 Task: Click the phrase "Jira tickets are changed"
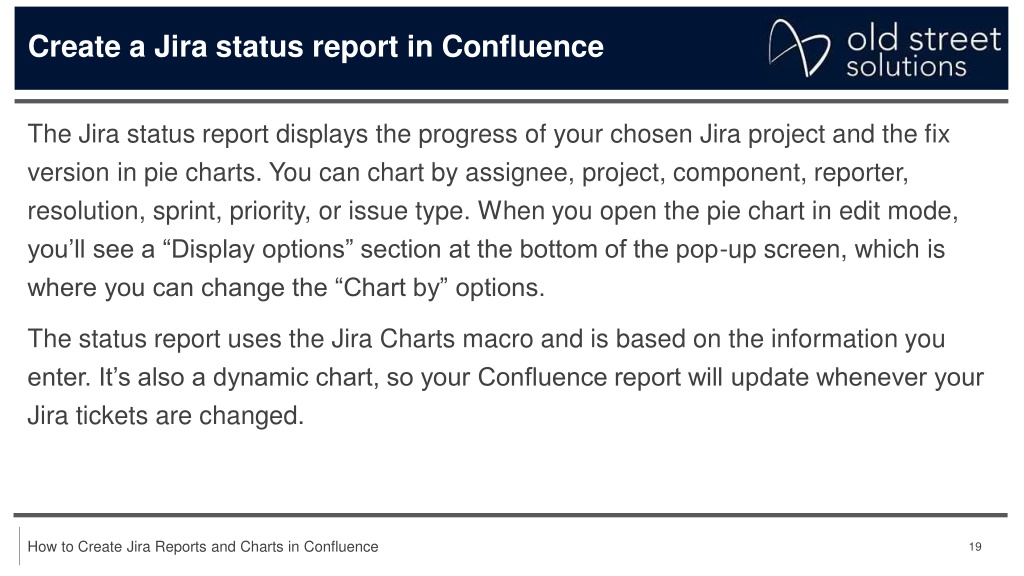tap(165, 416)
